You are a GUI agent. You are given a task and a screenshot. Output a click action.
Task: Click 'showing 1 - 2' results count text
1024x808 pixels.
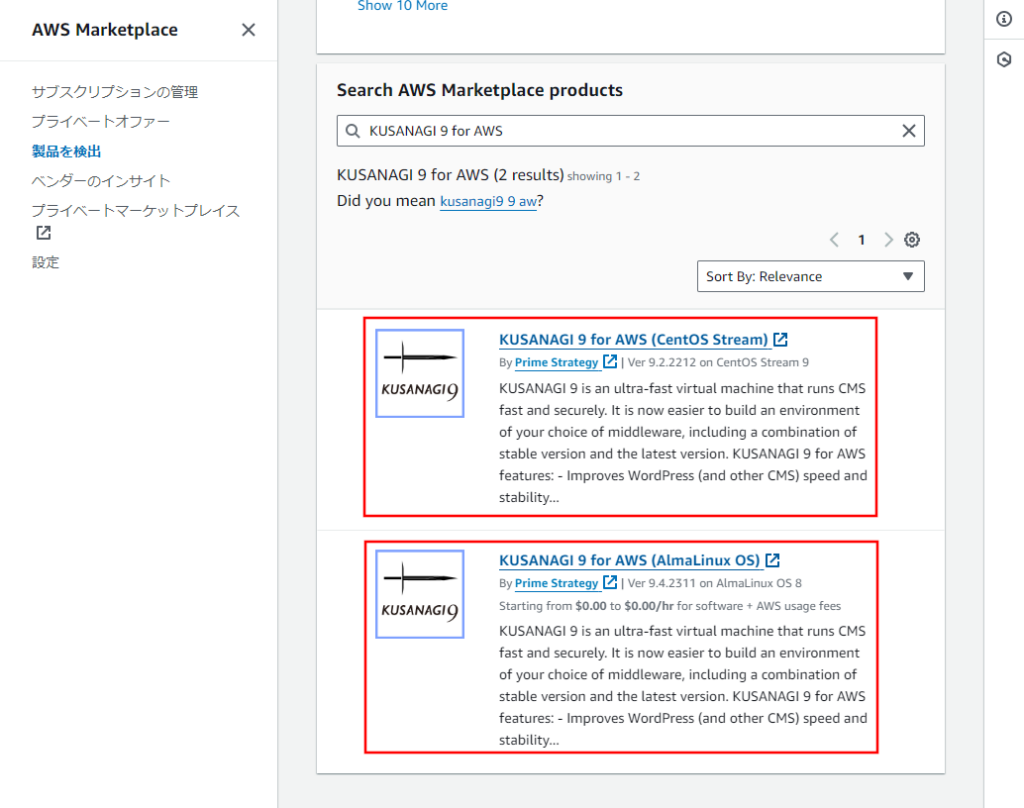click(x=603, y=176)
